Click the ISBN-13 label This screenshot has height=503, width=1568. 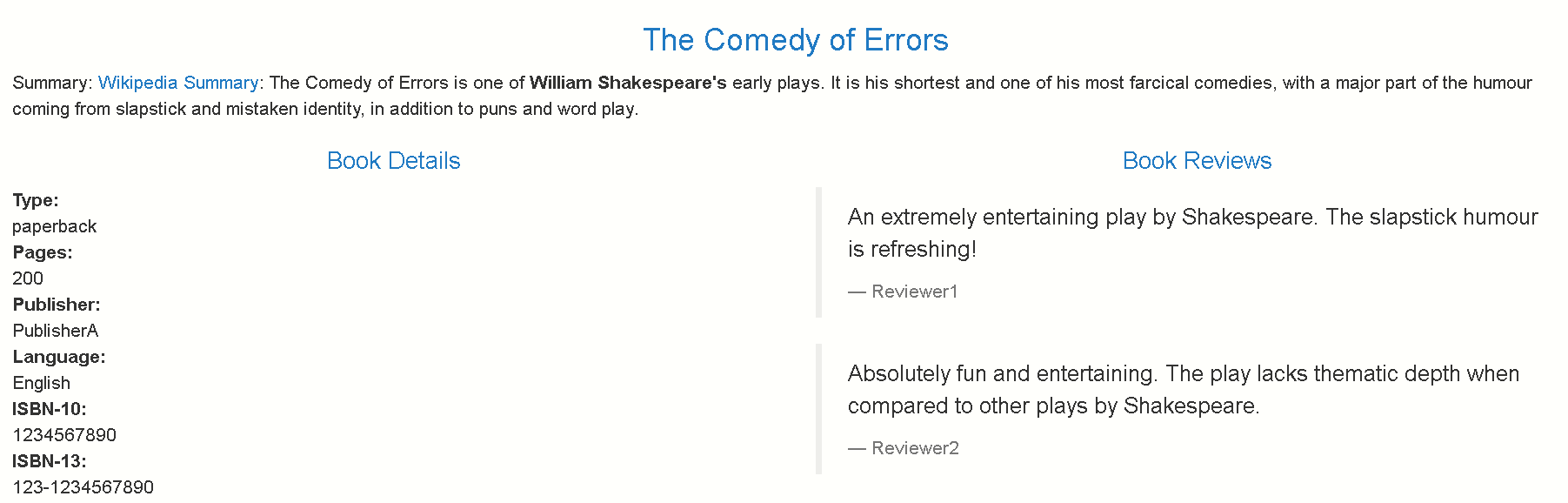point(50,461)
